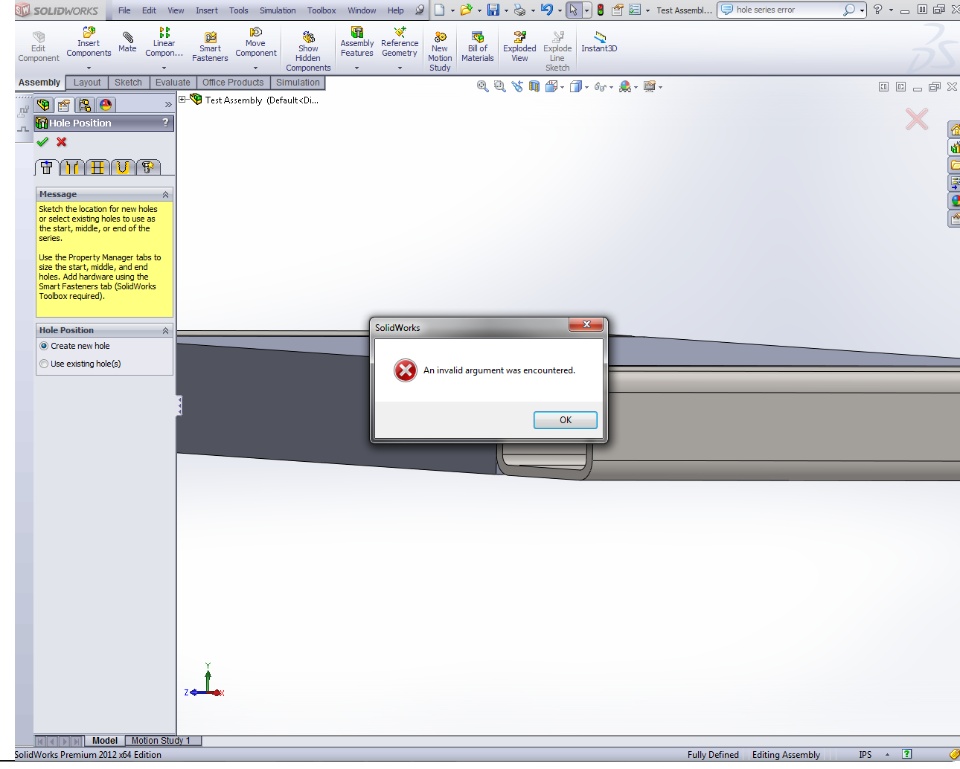Toggle Instant3D tool
This screenshot has height=769, width=960.
coord(599,42)
